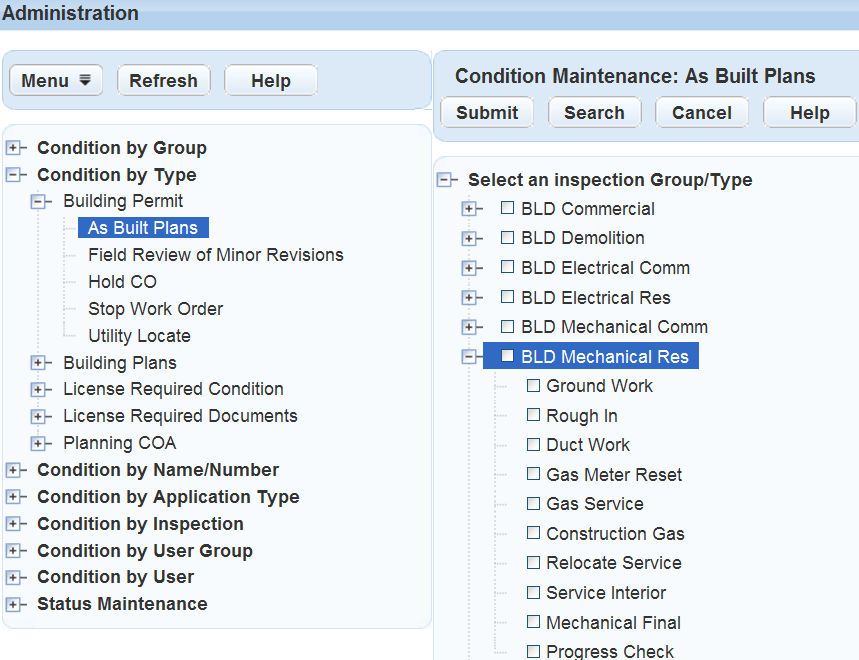The height and width of the screenshot is (660, 859).
Task: Expand the Condition by Group node
Action: coord(14,148)
